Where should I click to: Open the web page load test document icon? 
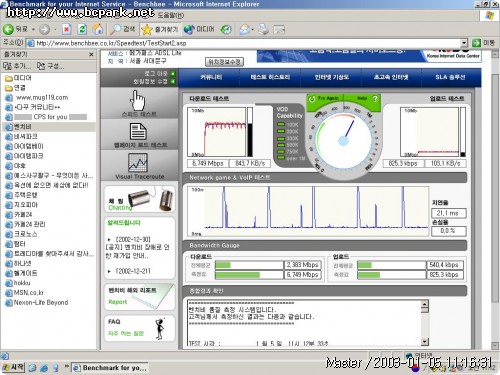tap(138, 131)
